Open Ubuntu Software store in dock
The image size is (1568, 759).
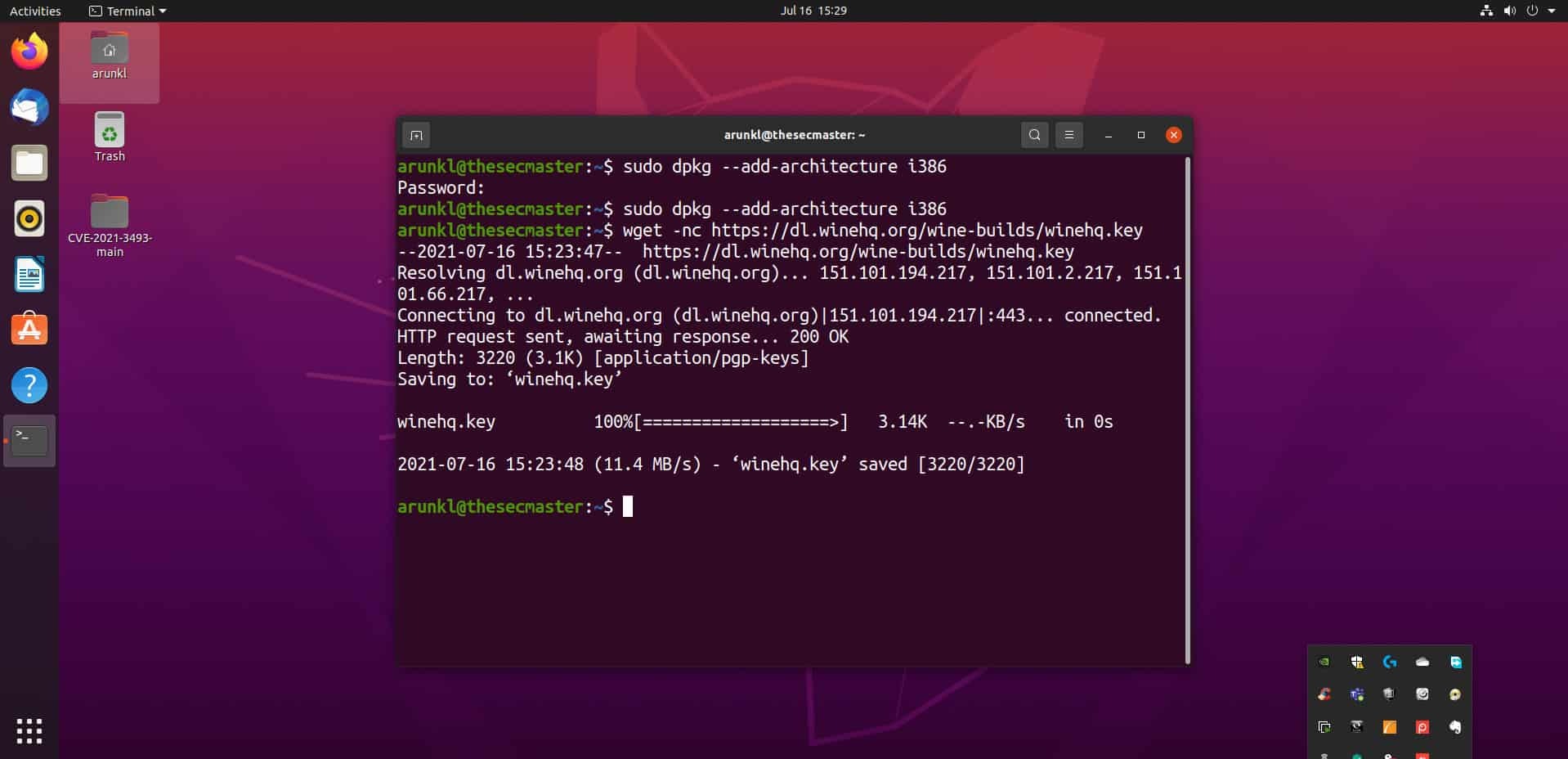point(29,330)
